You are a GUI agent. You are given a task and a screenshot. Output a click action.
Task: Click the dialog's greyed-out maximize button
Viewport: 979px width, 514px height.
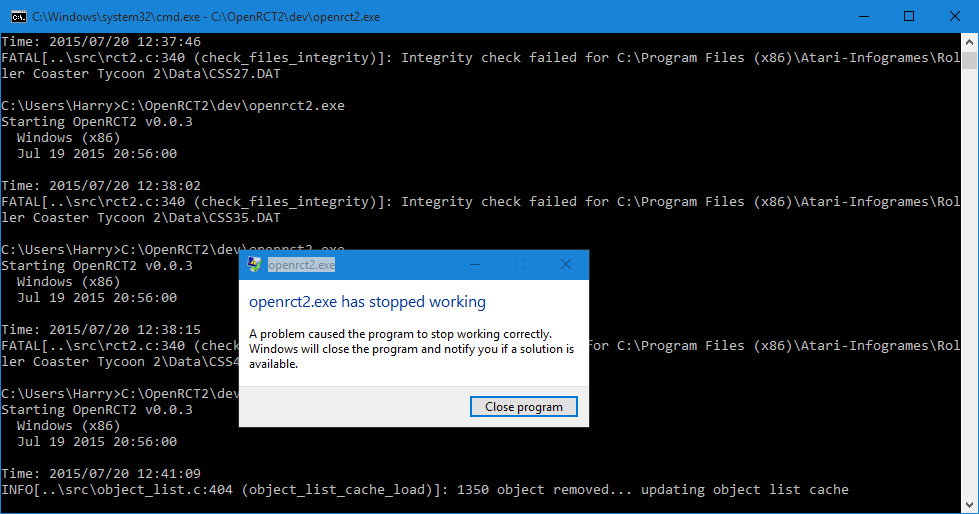pos(519,265)
